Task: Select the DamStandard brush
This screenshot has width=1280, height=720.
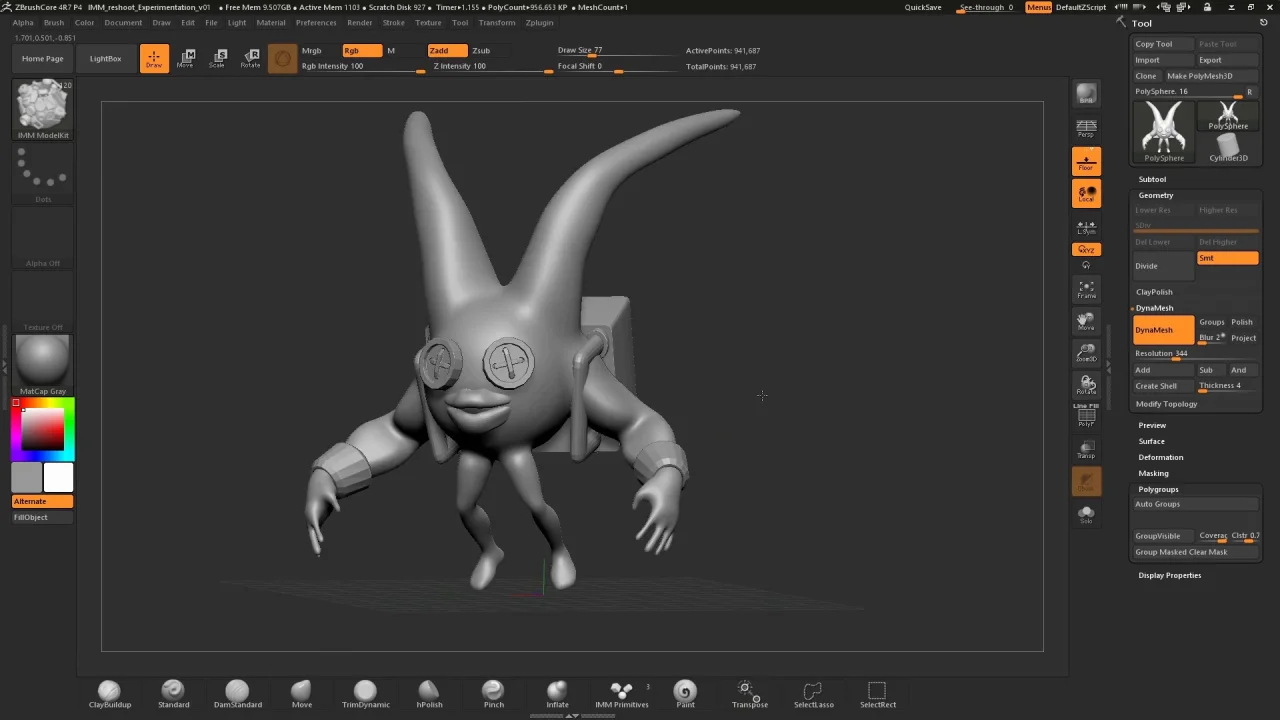Action: [237, 694]
